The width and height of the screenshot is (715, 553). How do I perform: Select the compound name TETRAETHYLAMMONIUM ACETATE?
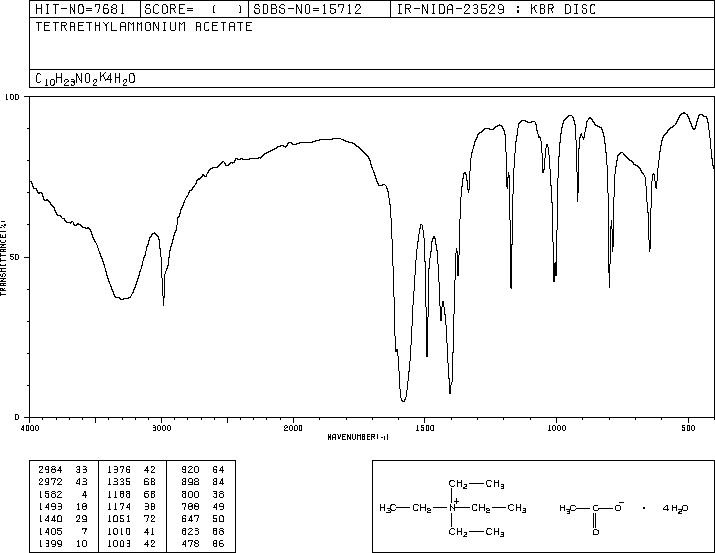point(144,27)
